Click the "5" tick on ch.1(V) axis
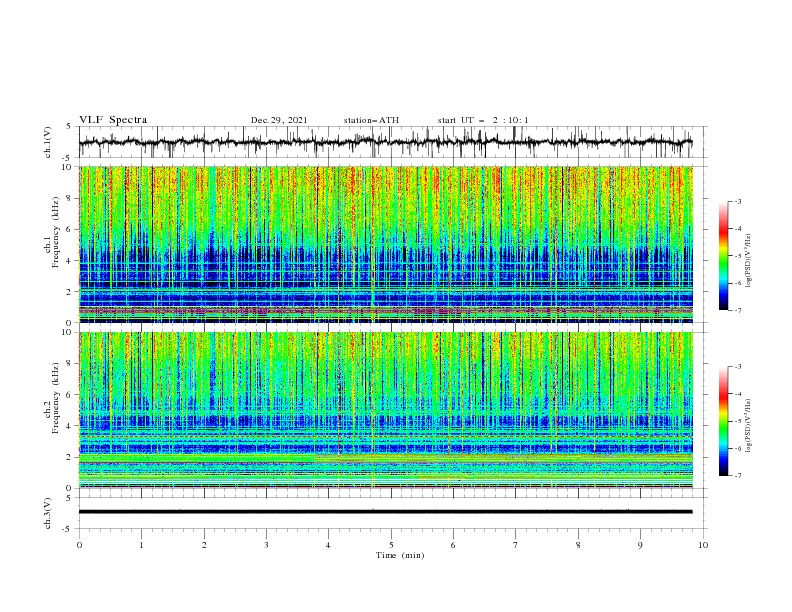The image size is (792, 612). coord(70,126)
